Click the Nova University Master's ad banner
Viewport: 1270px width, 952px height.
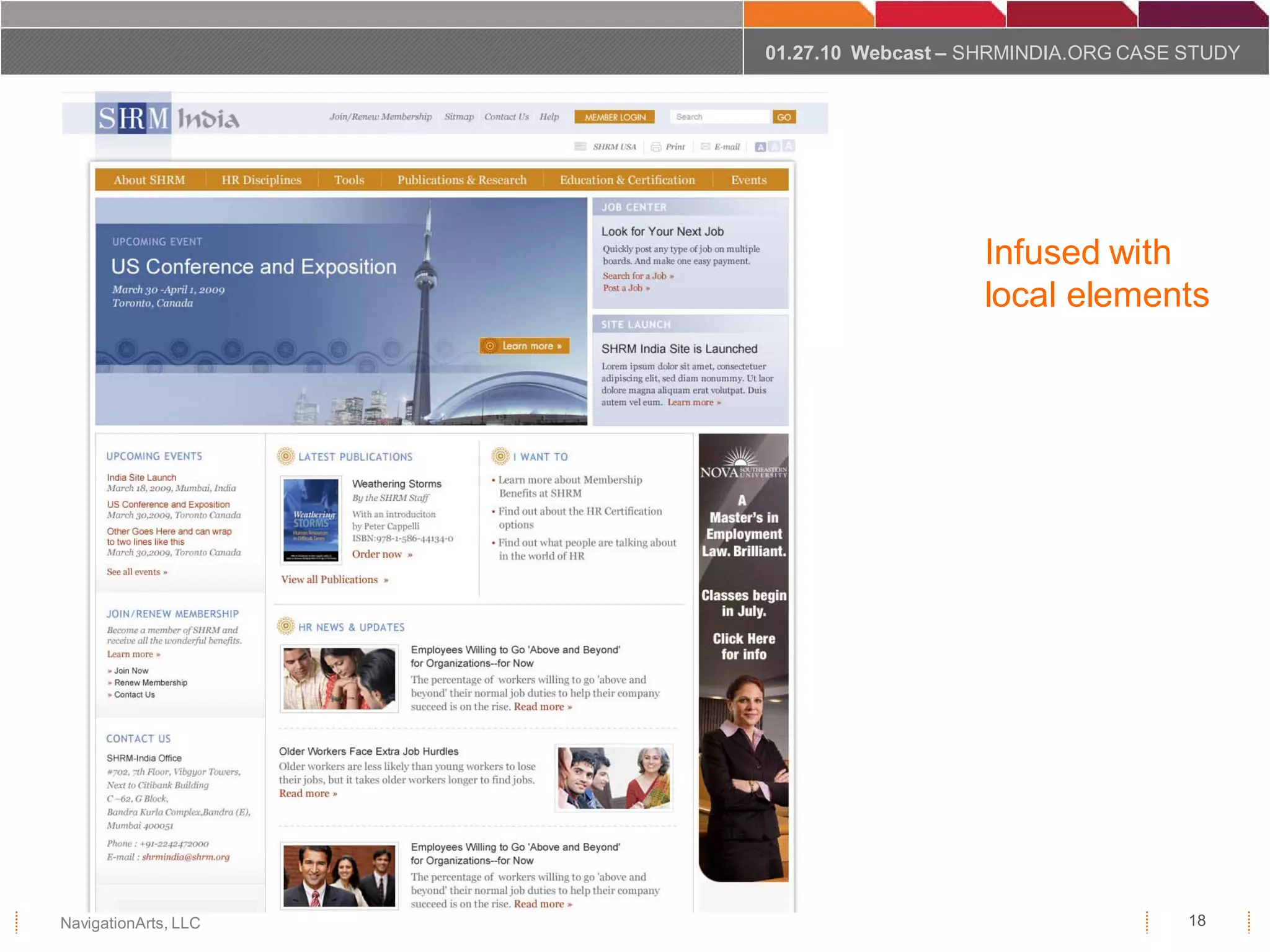pyautogui.click(x=744, y=658)
